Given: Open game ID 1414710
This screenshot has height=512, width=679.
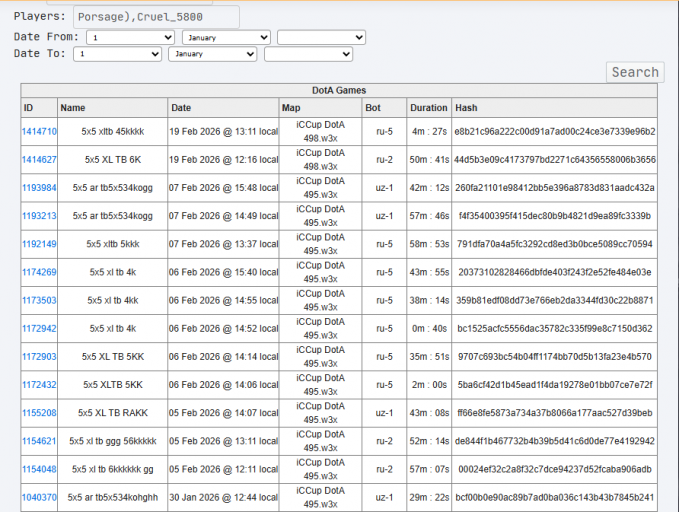Looking at the screenshot, I should pos(39,132).
